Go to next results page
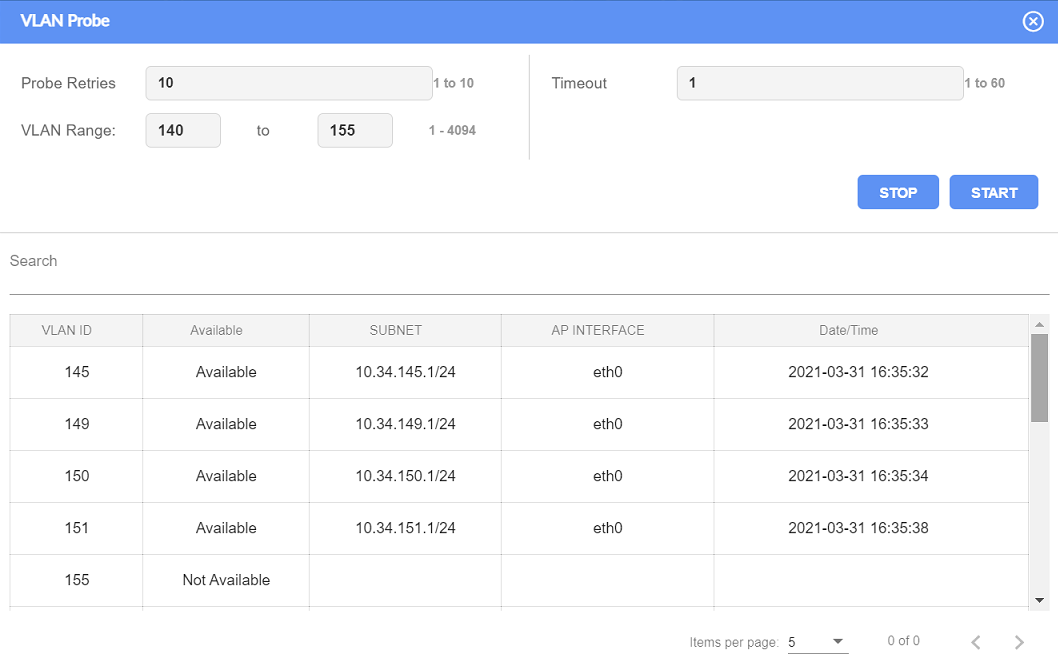The image size is (1058, 661). (1019, 642)
